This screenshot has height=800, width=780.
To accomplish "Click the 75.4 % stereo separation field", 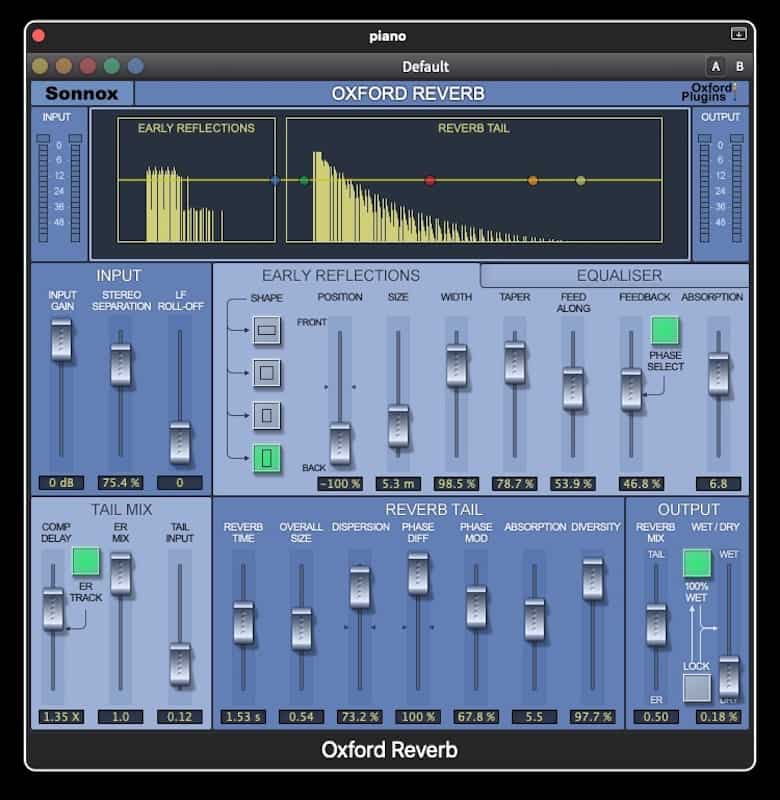I will coord(121,483).
